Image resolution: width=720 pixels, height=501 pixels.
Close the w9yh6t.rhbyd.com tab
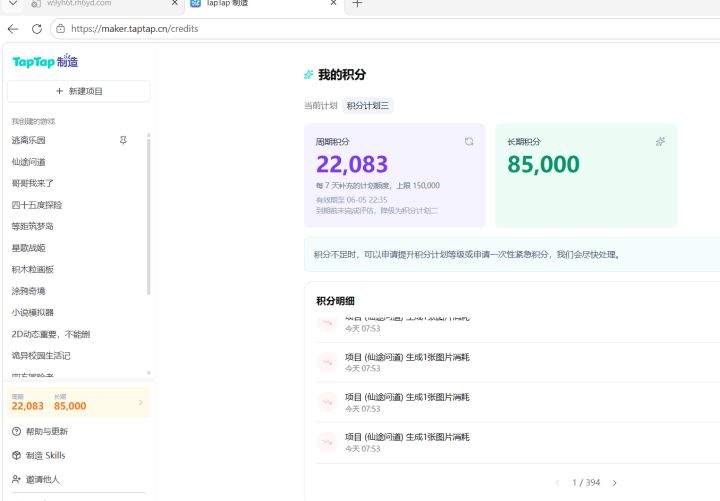pyautogui.click(x=174, y=3)
